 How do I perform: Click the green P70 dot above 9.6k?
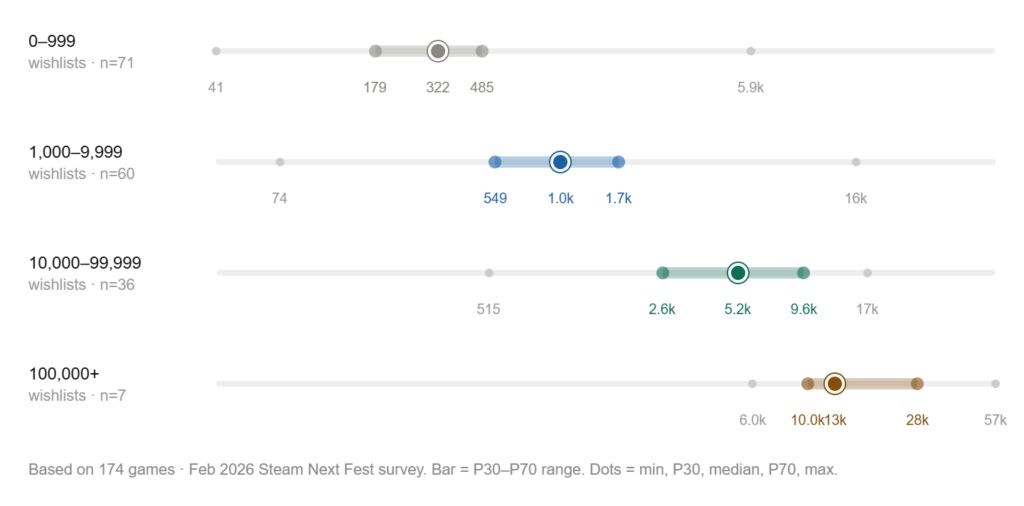[803, 273]
